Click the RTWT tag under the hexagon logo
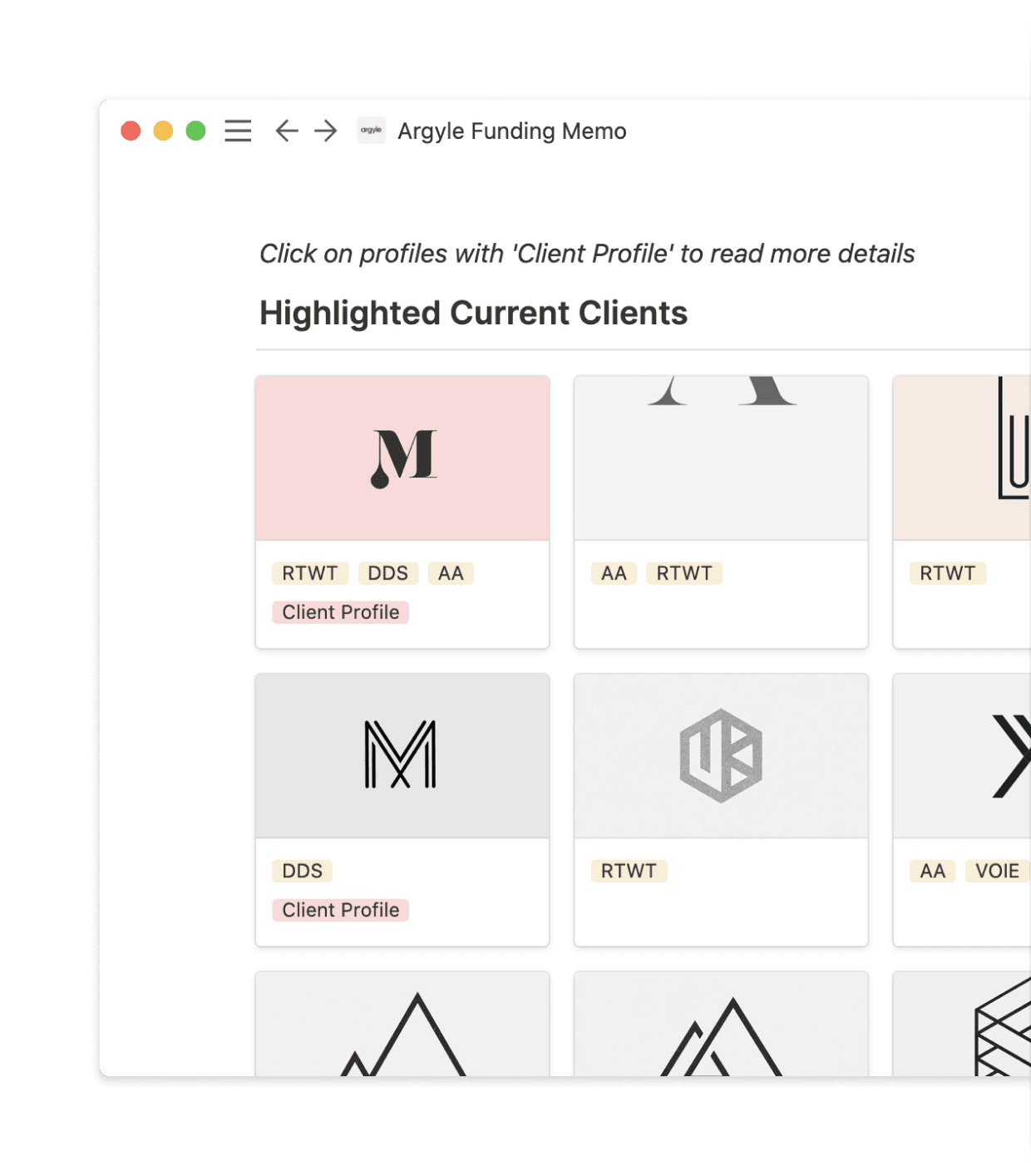This screenshot has width=1031, height=1176. click(x=629, y=871)
